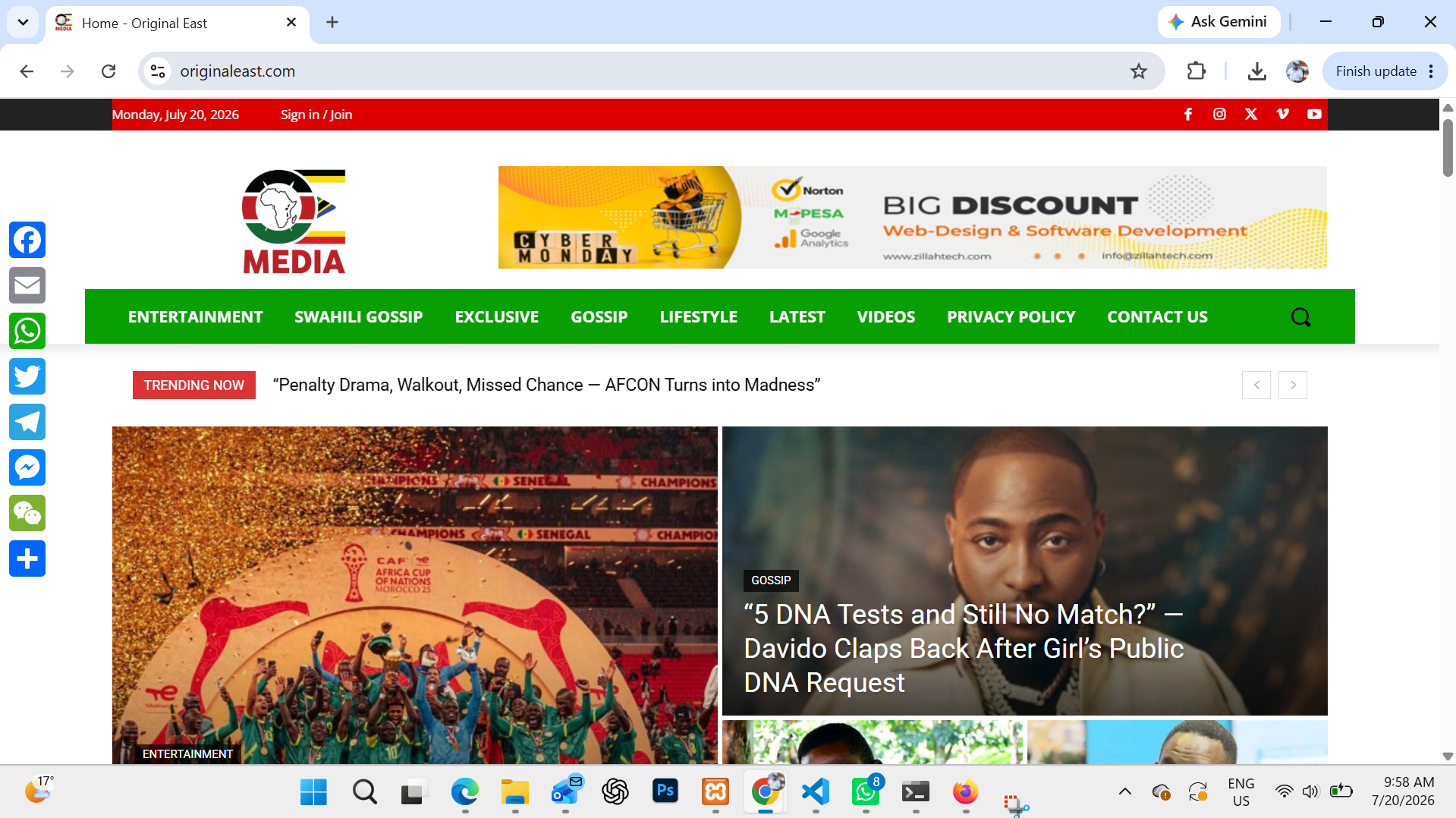The height and width of the screenshot is (818, 1456).
Task: Open Firefox from the taskbar
Action: (x=966, y=792)
